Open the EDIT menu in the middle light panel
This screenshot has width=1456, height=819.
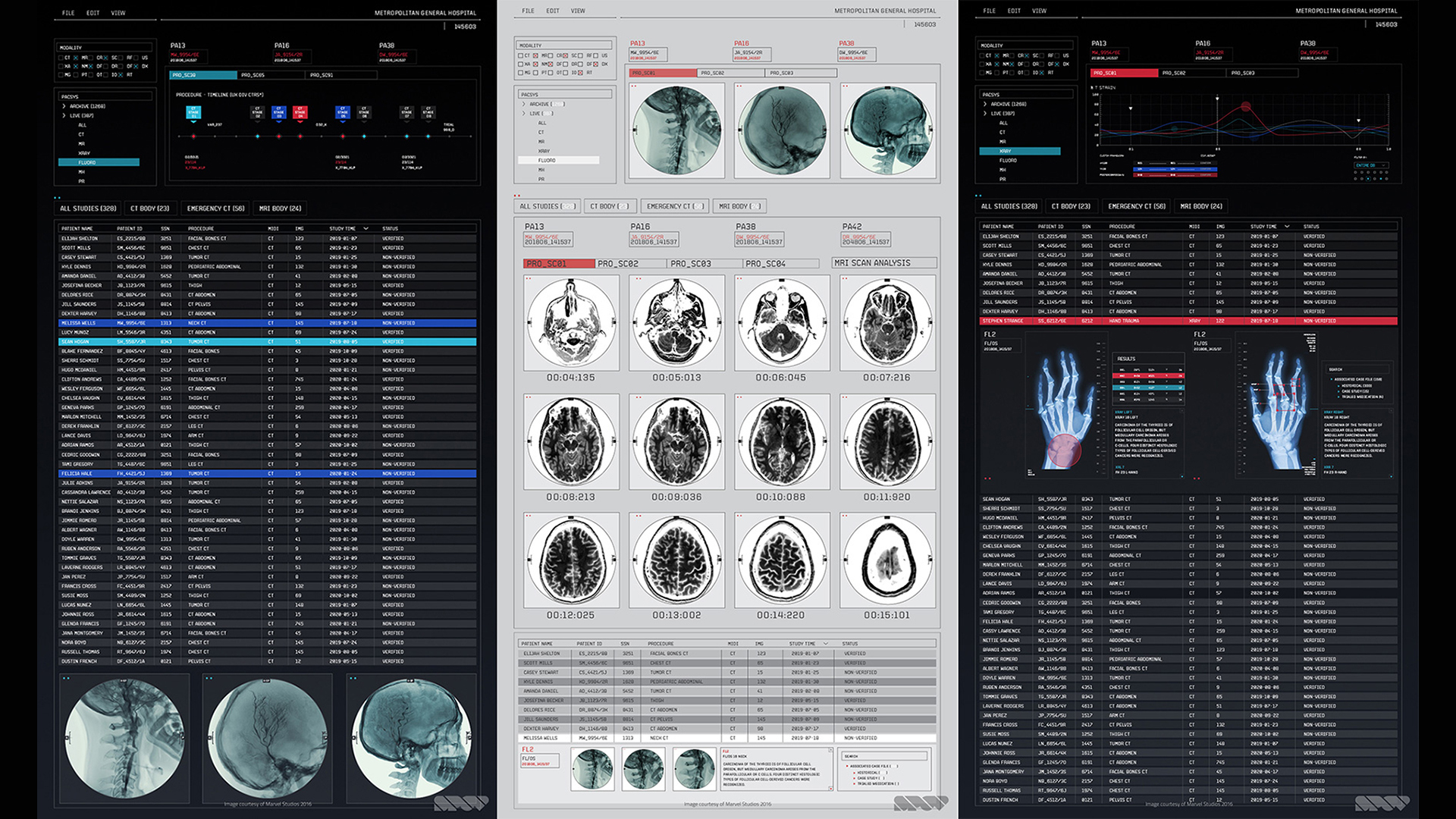(552, 11)
